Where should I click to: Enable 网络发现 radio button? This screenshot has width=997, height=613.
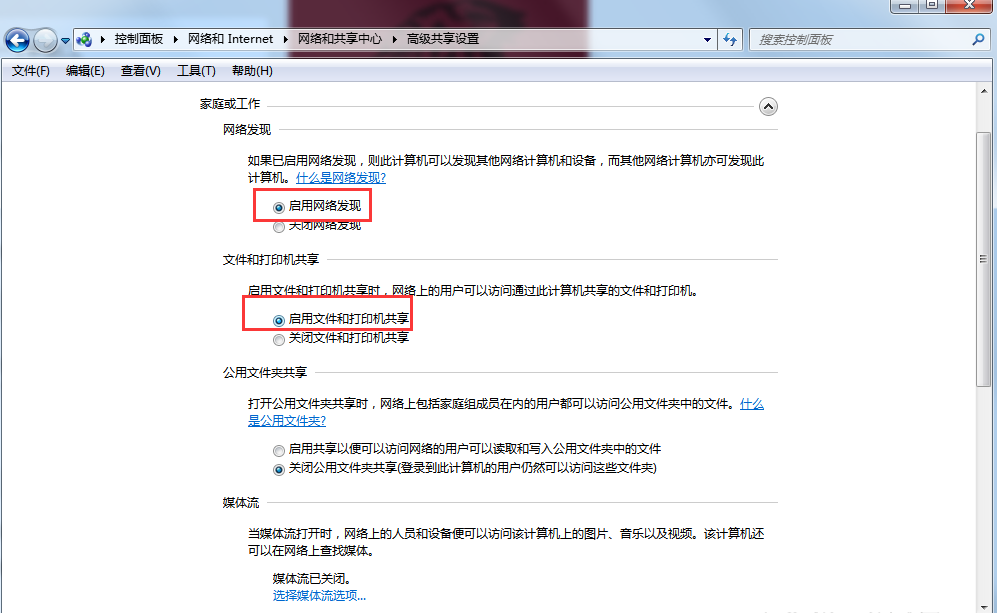coord(278,206)
